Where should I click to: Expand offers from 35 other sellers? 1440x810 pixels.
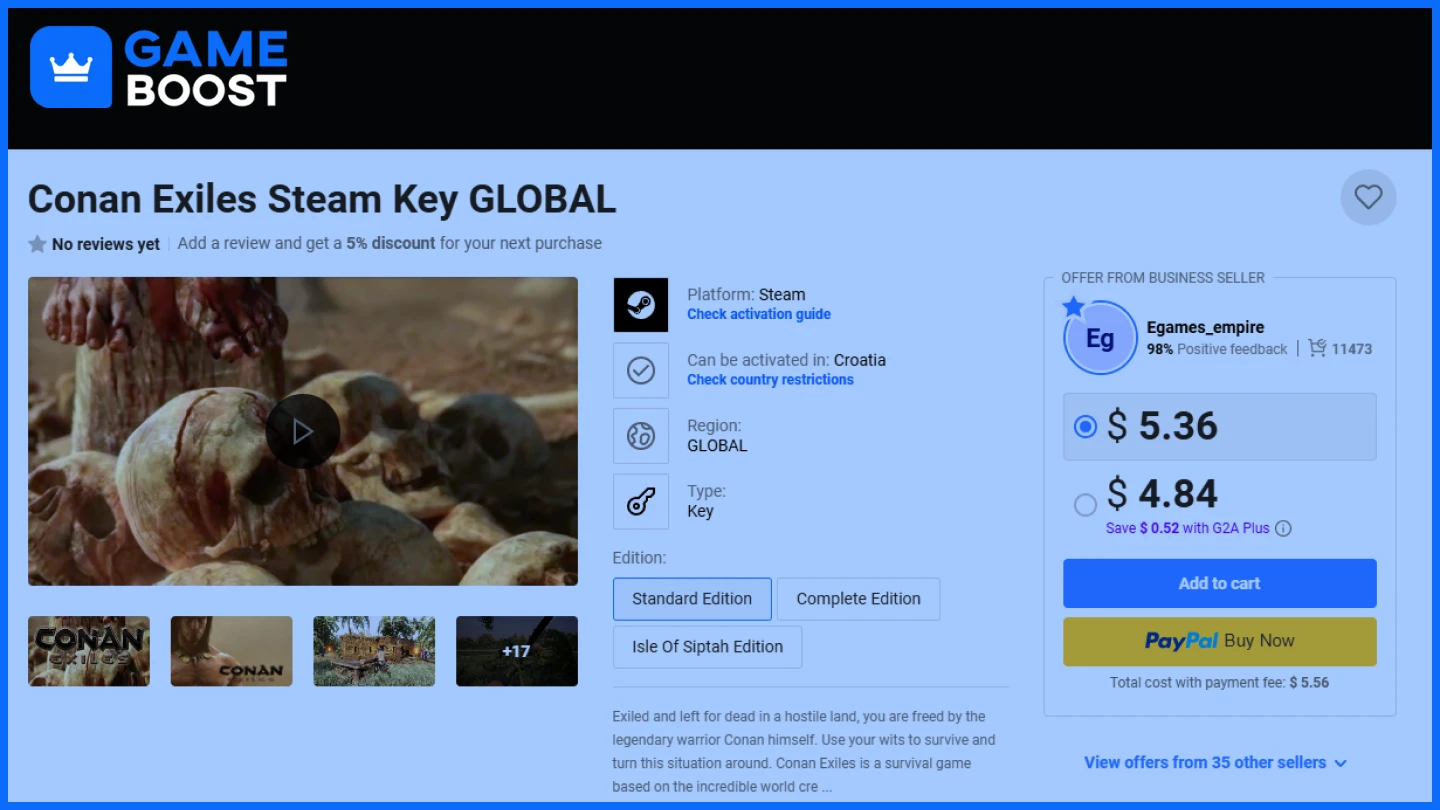pos(1215,762)
